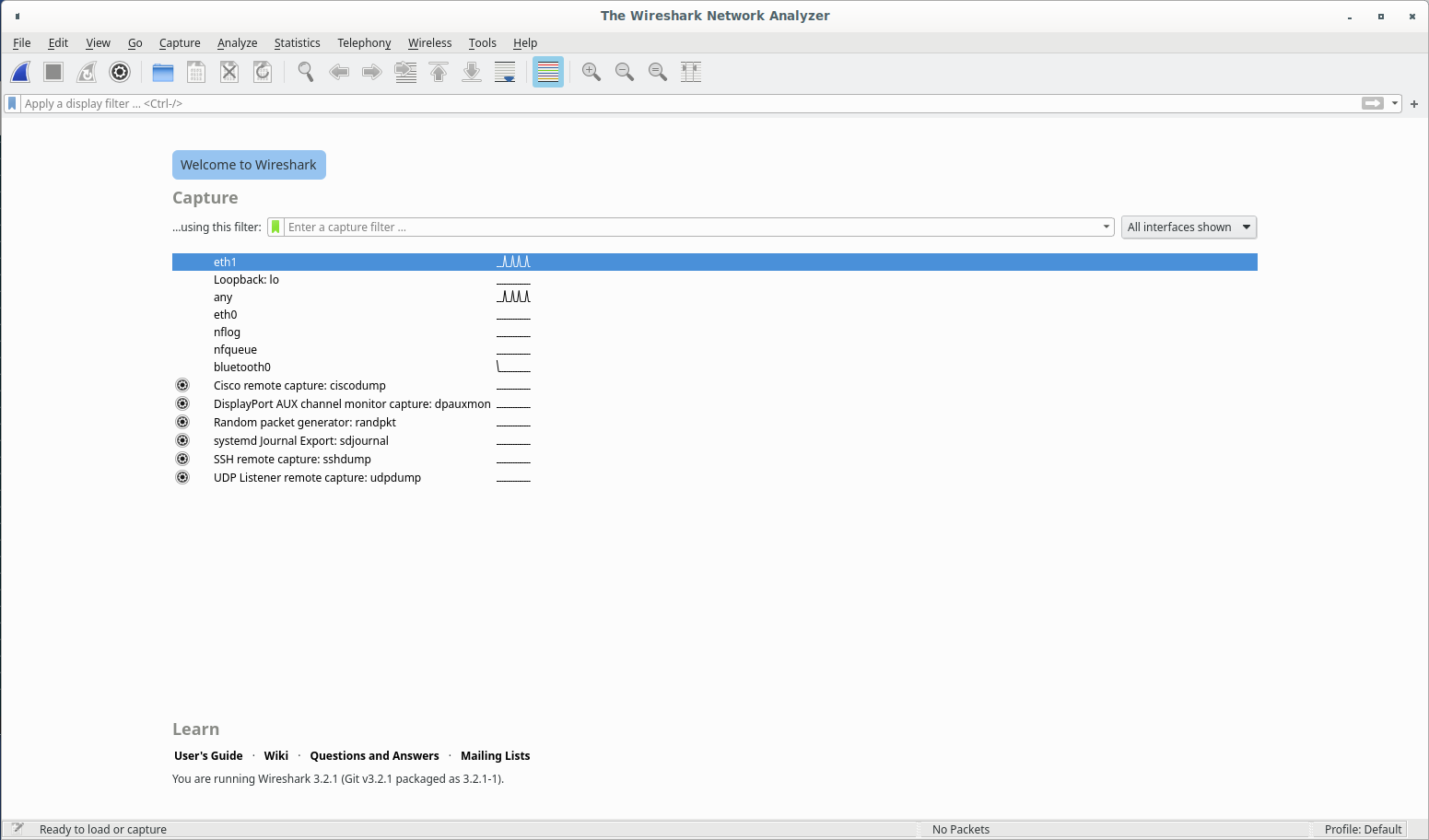
Task: Open the Wiki link
Action: (x=276, y=755)
